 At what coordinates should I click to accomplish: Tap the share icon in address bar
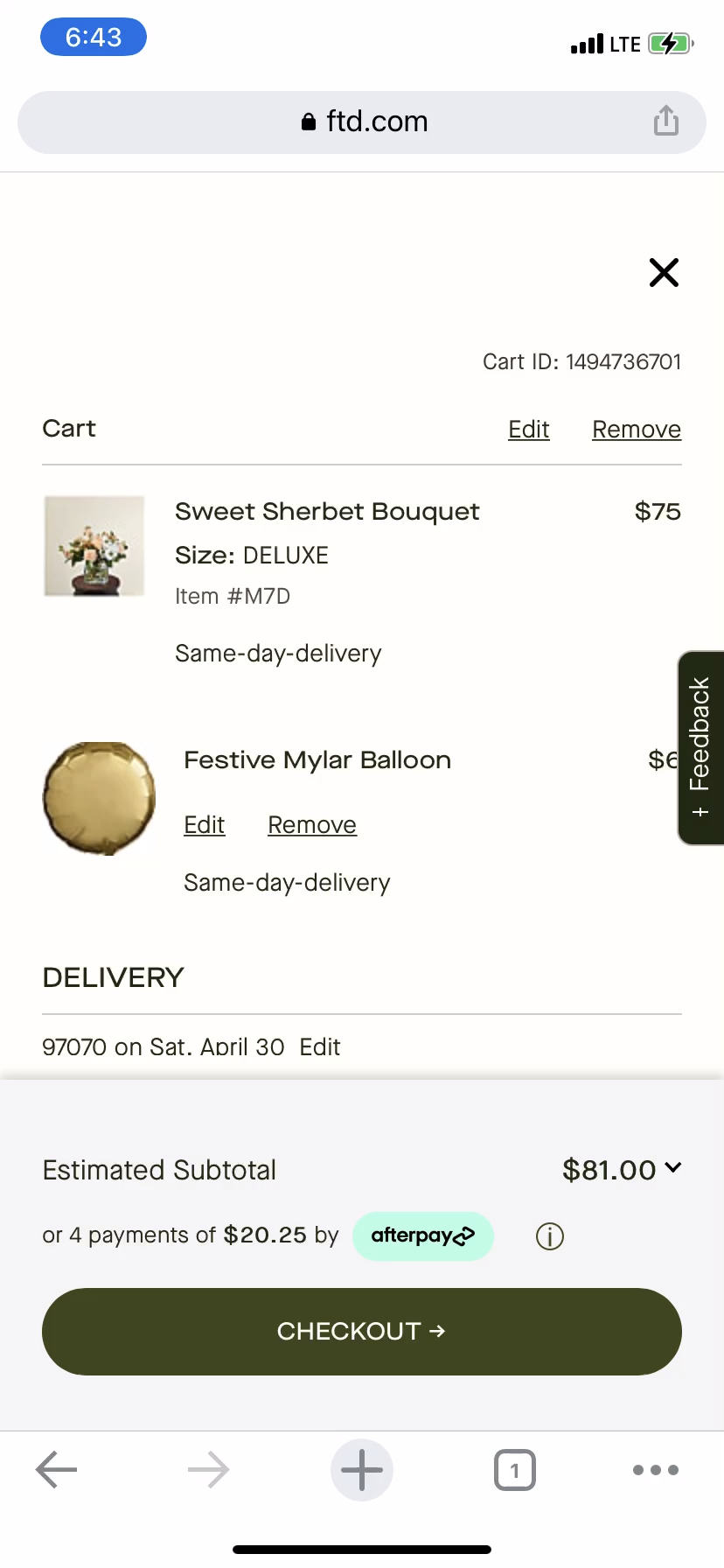click(x=665, y=121)
